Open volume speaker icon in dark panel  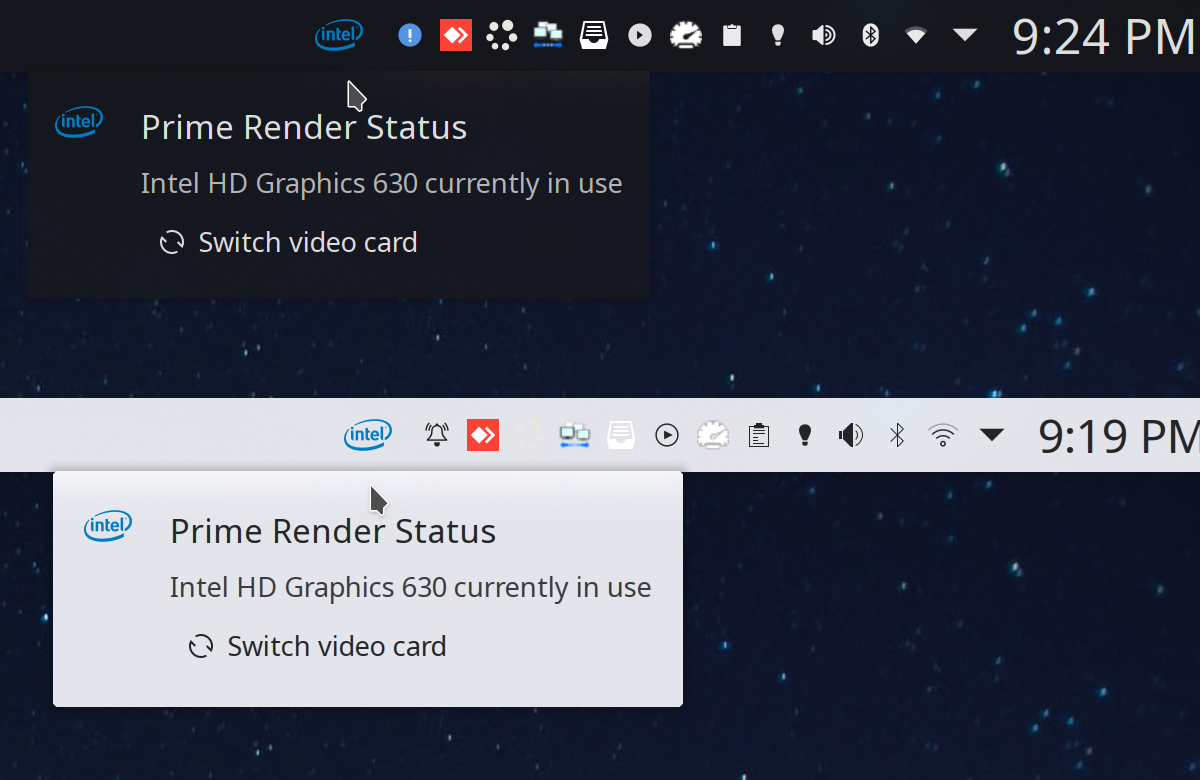823,35
